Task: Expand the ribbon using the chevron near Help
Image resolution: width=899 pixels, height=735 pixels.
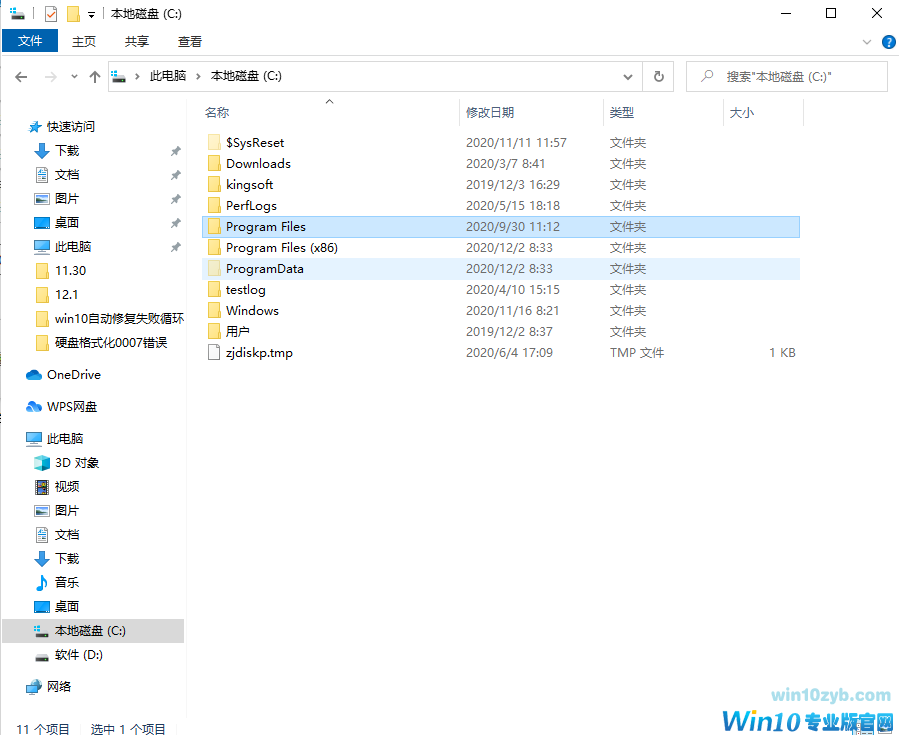Action: tap(866, 42)
